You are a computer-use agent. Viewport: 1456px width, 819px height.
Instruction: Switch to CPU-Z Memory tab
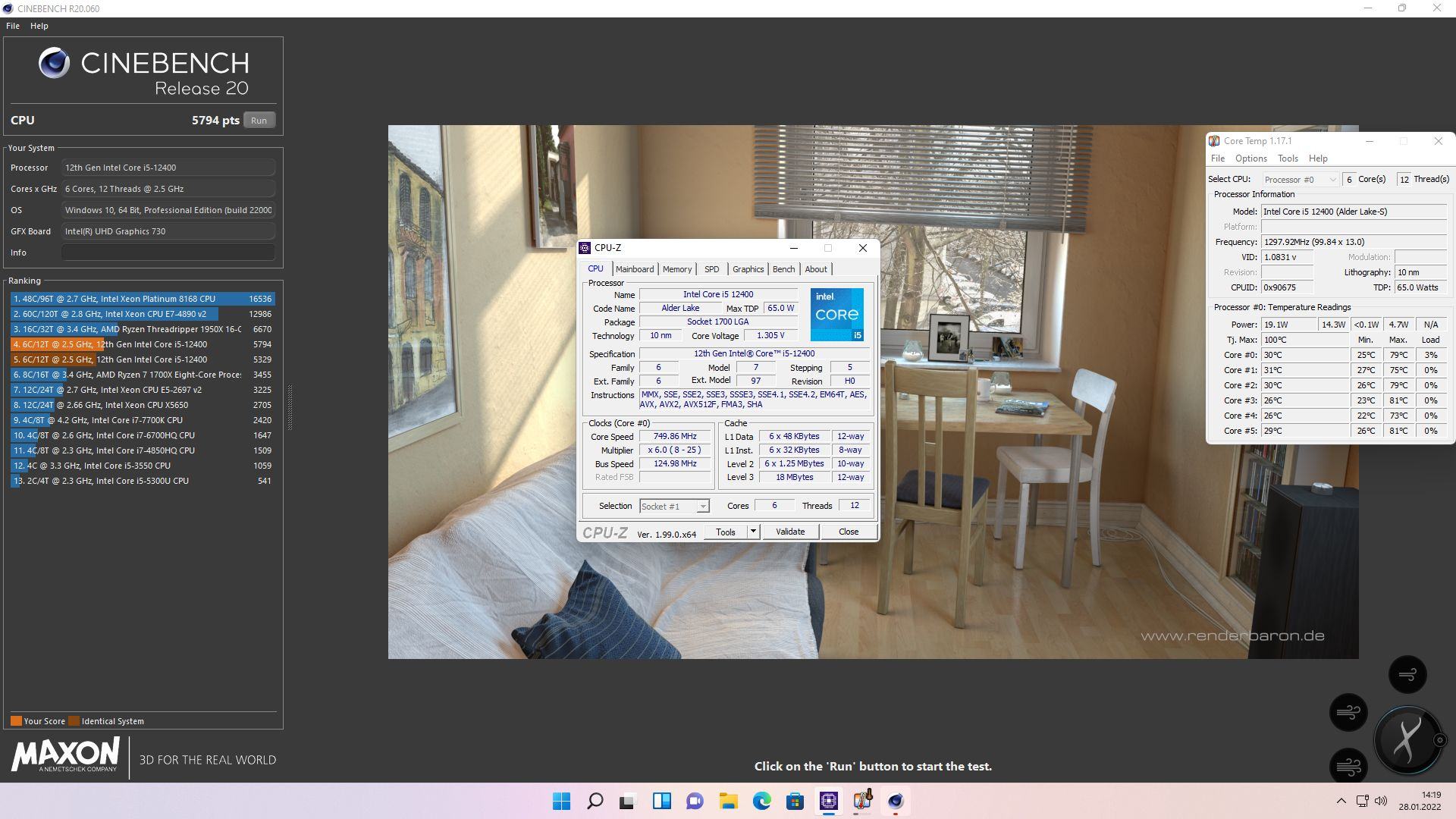pos(676,269)
